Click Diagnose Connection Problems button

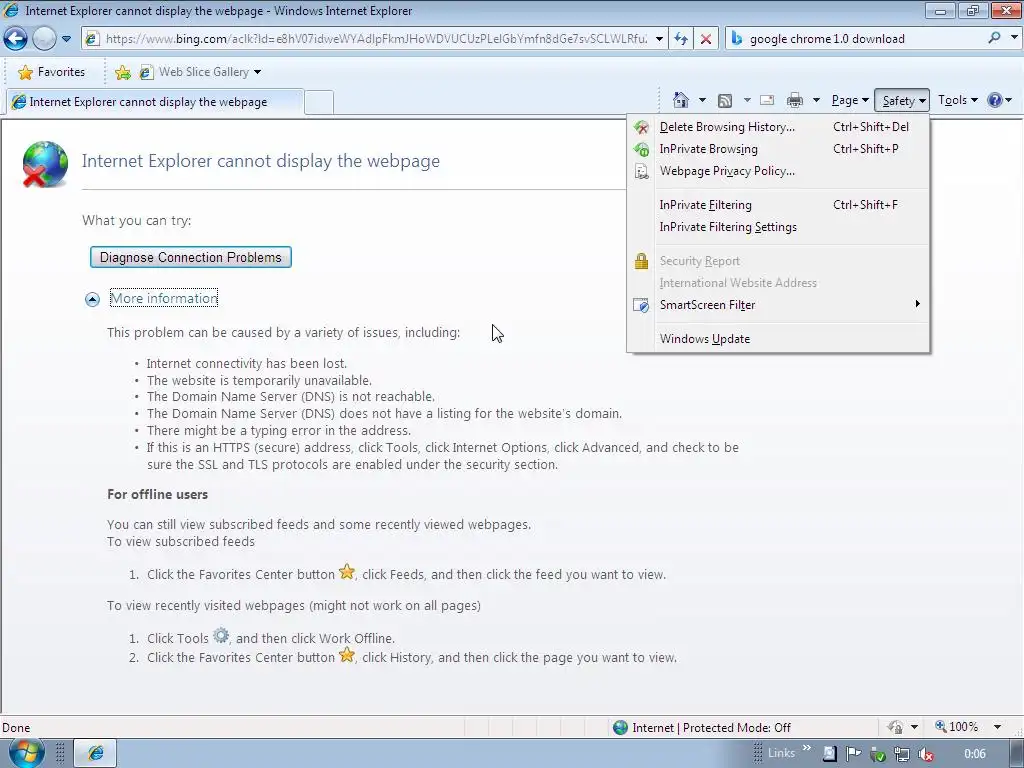(191, 257)
